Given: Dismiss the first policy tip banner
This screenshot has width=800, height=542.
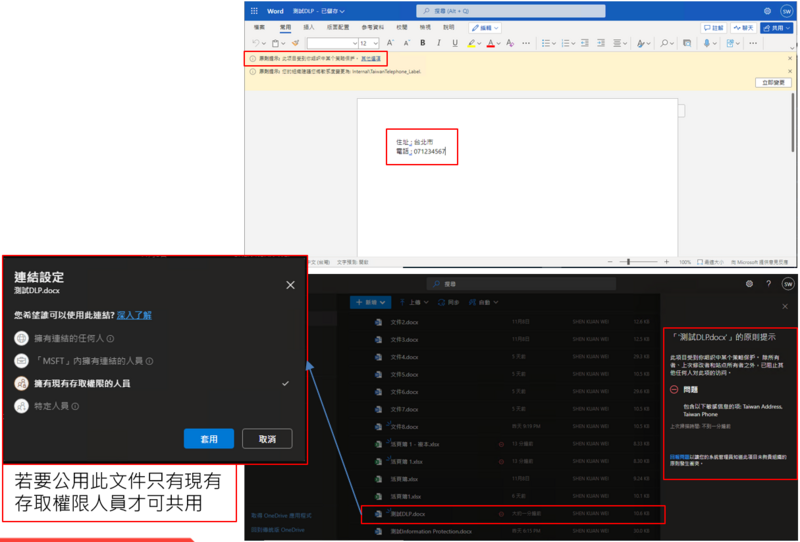Looking at the screenshot, I should [x=790, y=58].
